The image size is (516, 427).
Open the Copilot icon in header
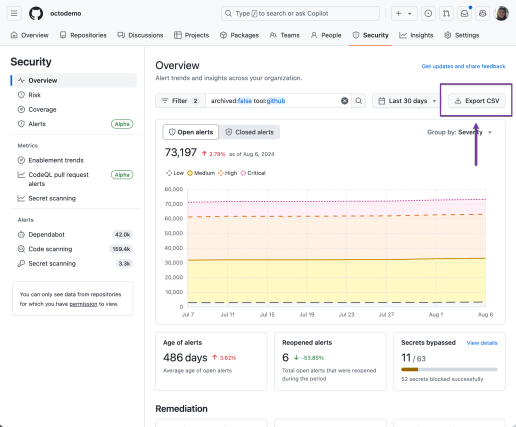click(482, 14)
